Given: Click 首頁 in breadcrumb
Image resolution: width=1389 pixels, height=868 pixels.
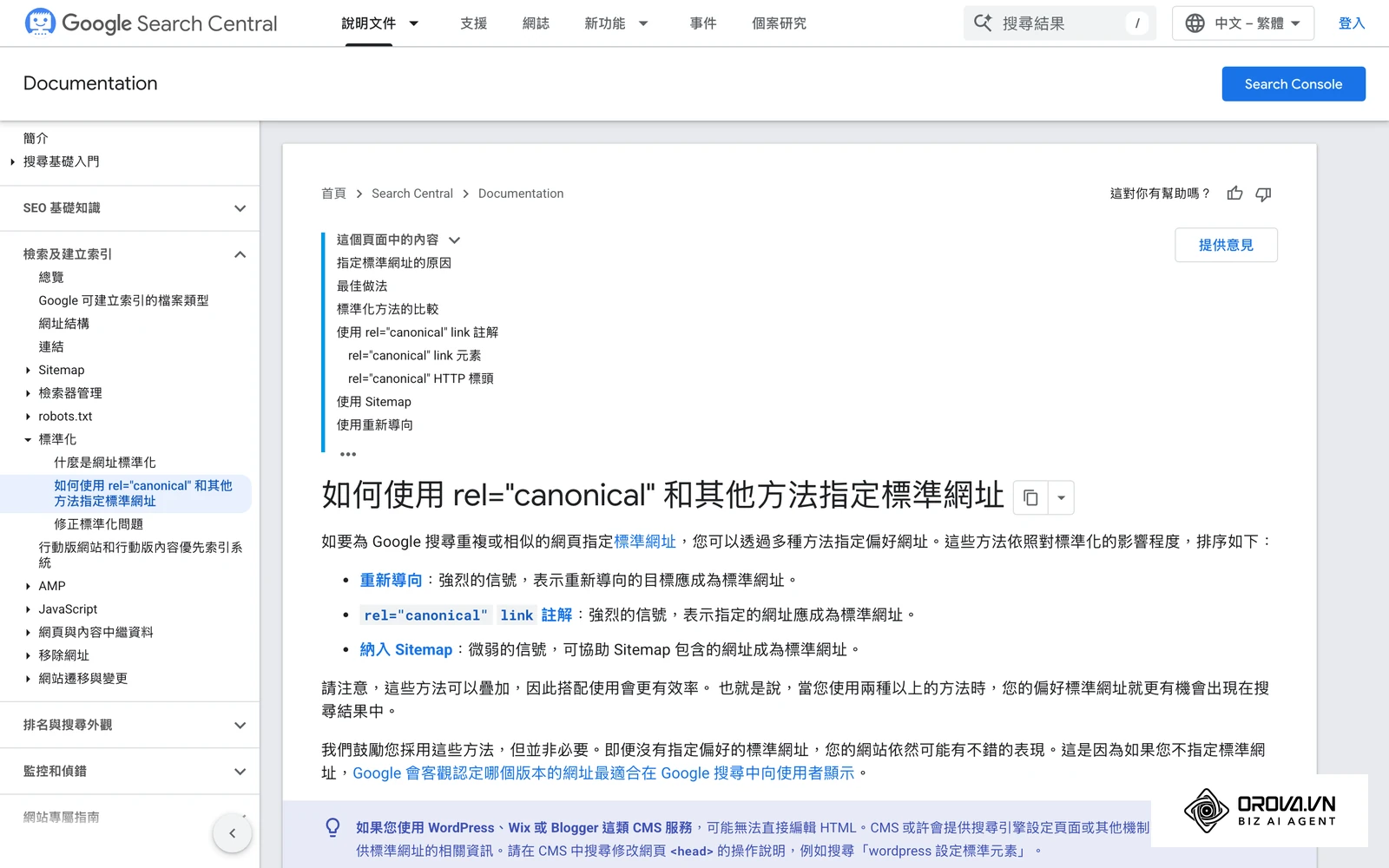Looking at the screenshot, I should (333, 194).
